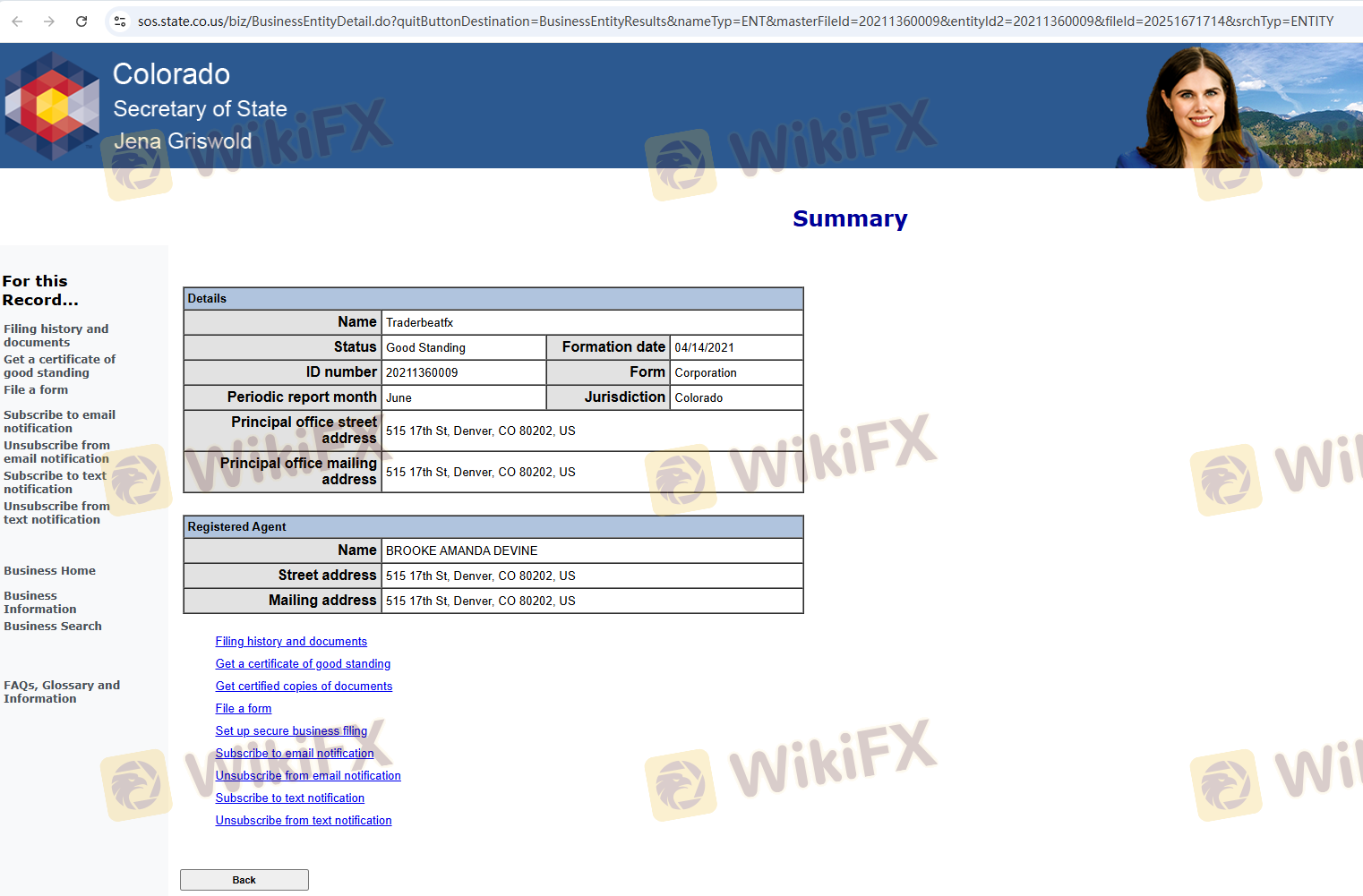Viewport: 1363px width, 896px height.
Task: Click the browser back arrow icon
Action: pyautogui.click(x=17, y=21)
